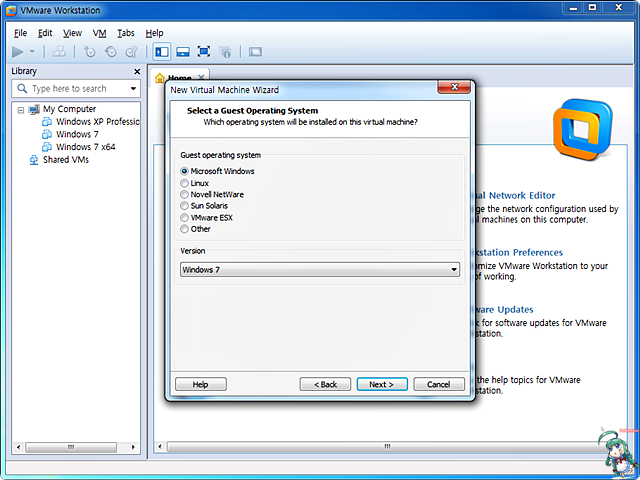Image resolution: width=640 pixels, height=480 pixels.
Task: Close the Home tab
Action: click(201, 77)
